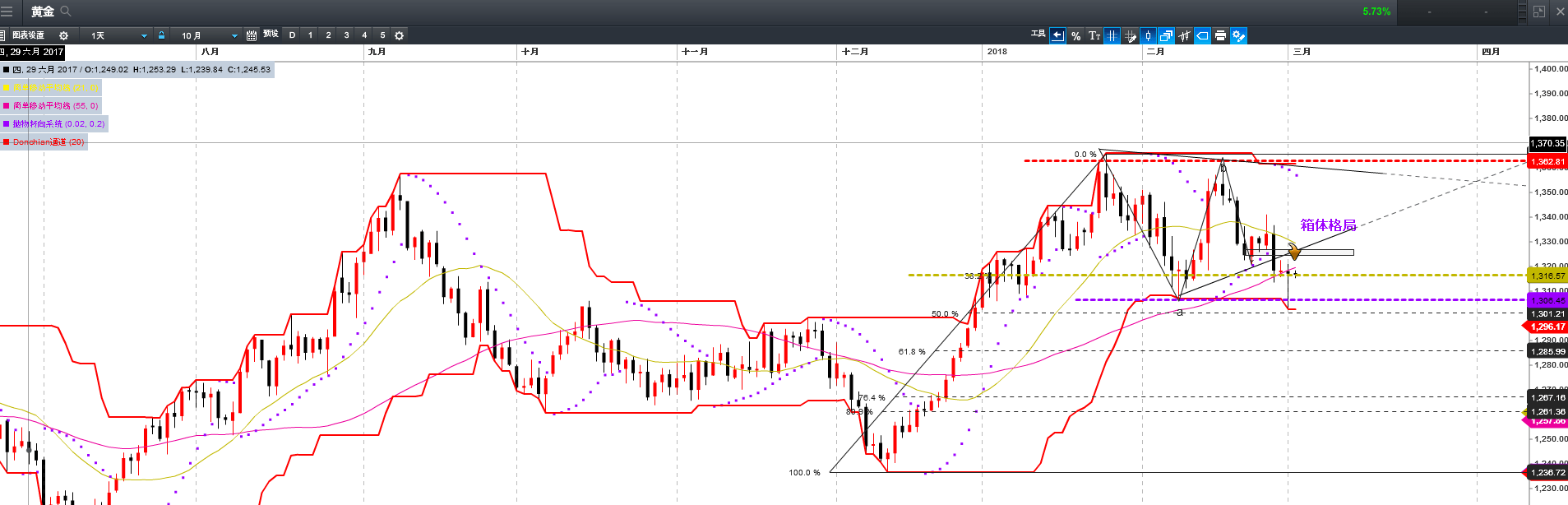Click the yellow 1,316.57 price label
1568x505 pixels.
1547,276
